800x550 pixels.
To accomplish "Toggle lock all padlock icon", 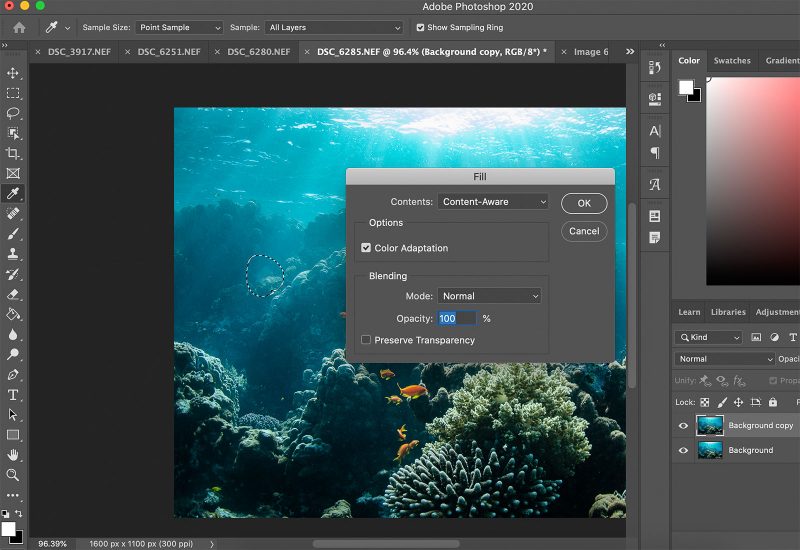I will point(773,402).
